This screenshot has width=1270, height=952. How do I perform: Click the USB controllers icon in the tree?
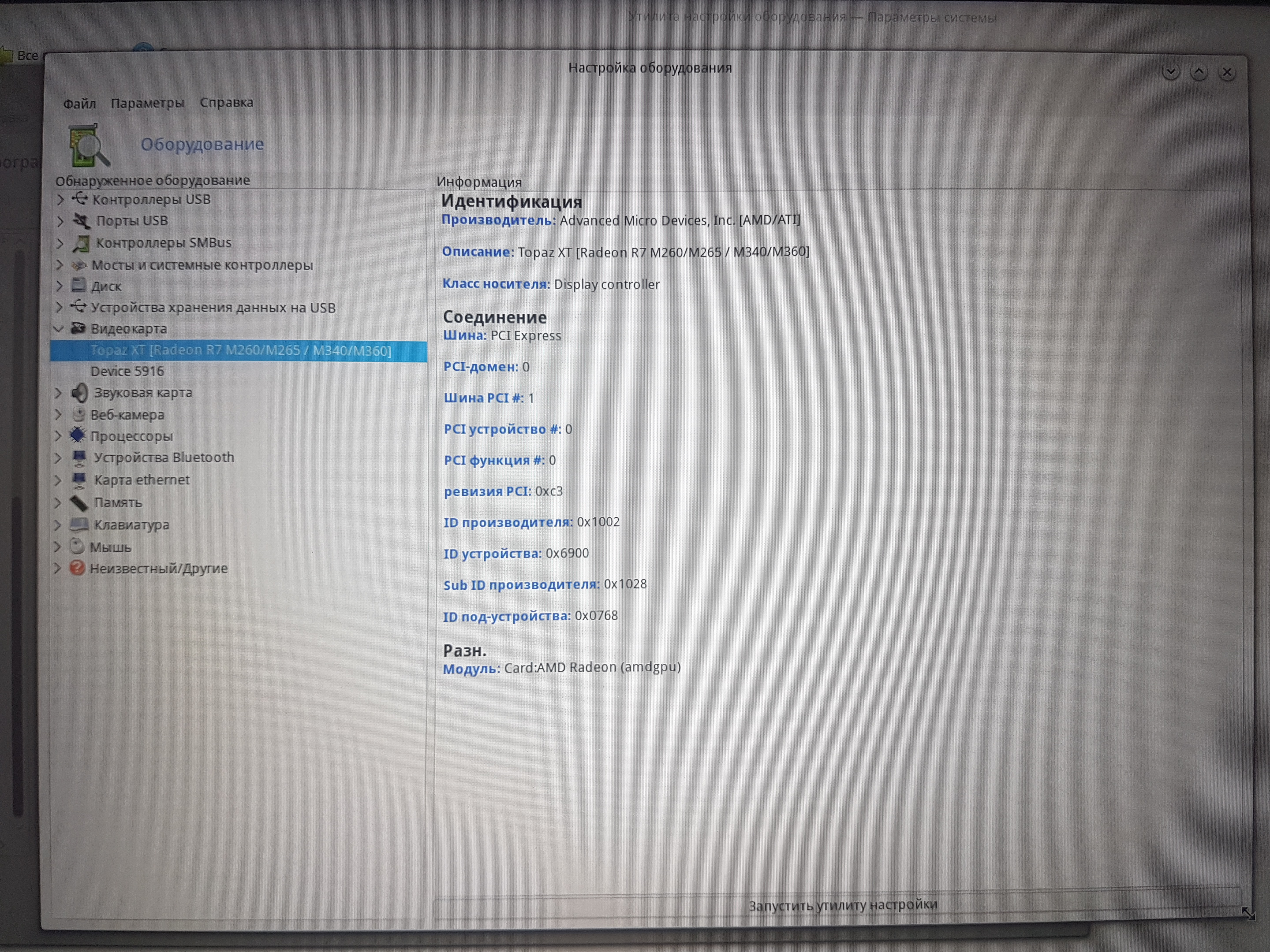point(80,198)
